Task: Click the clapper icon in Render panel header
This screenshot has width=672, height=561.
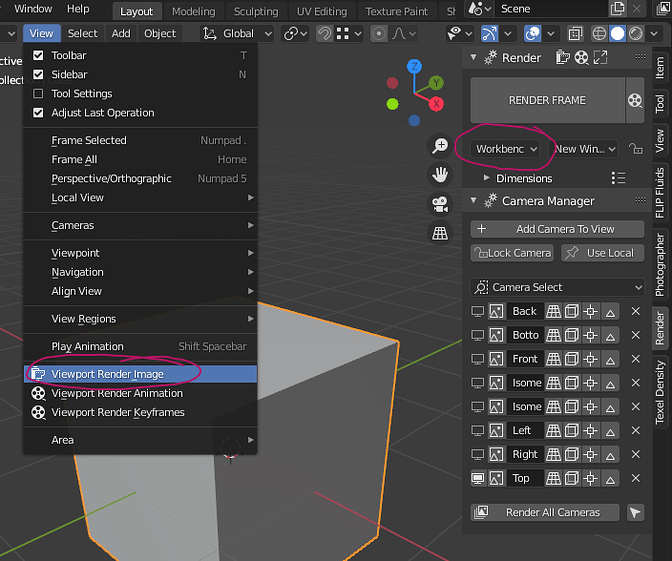Action: (x=562, y=57)
